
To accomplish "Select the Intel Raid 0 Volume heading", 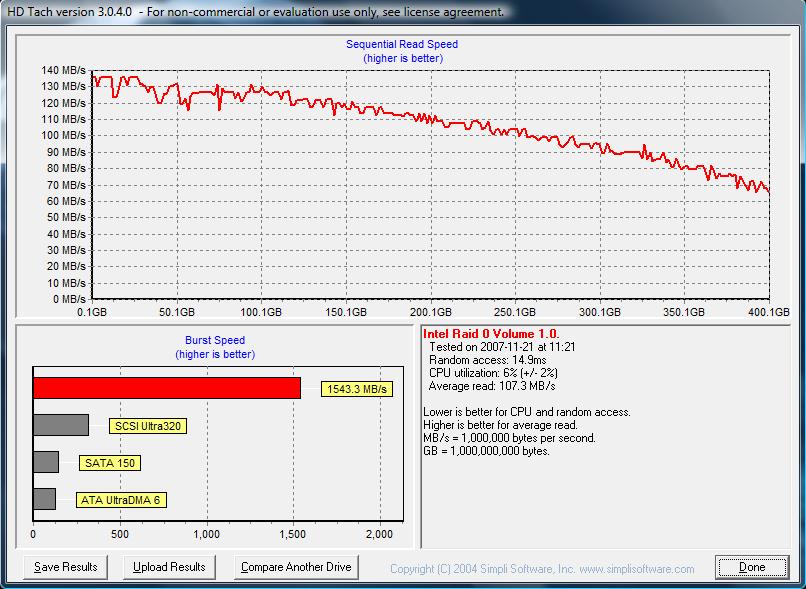I will pos(491,334).
